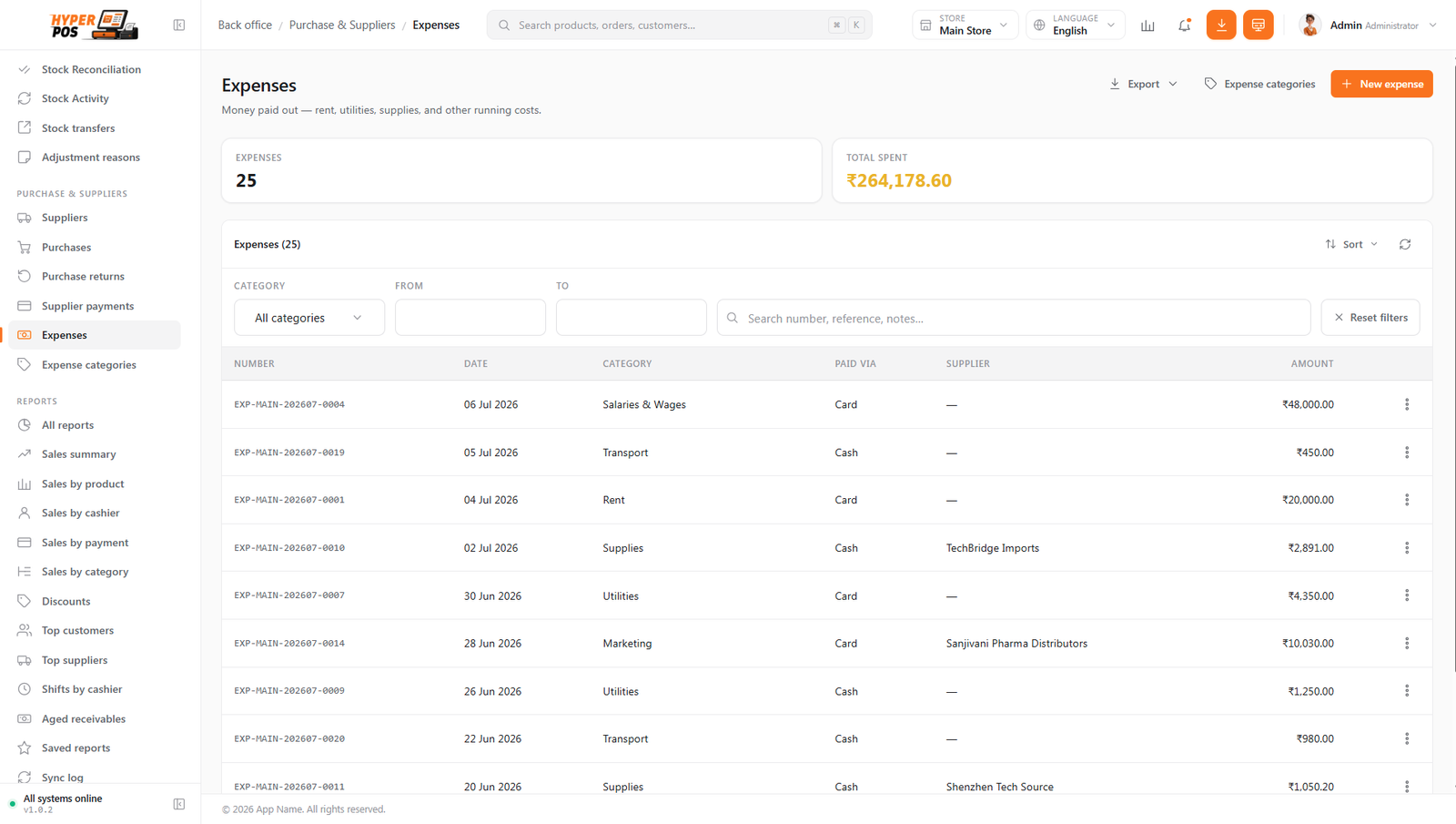This screenshot has width=1456, height=824.
Task: Click New expense button
Action: pos(1381,84)
